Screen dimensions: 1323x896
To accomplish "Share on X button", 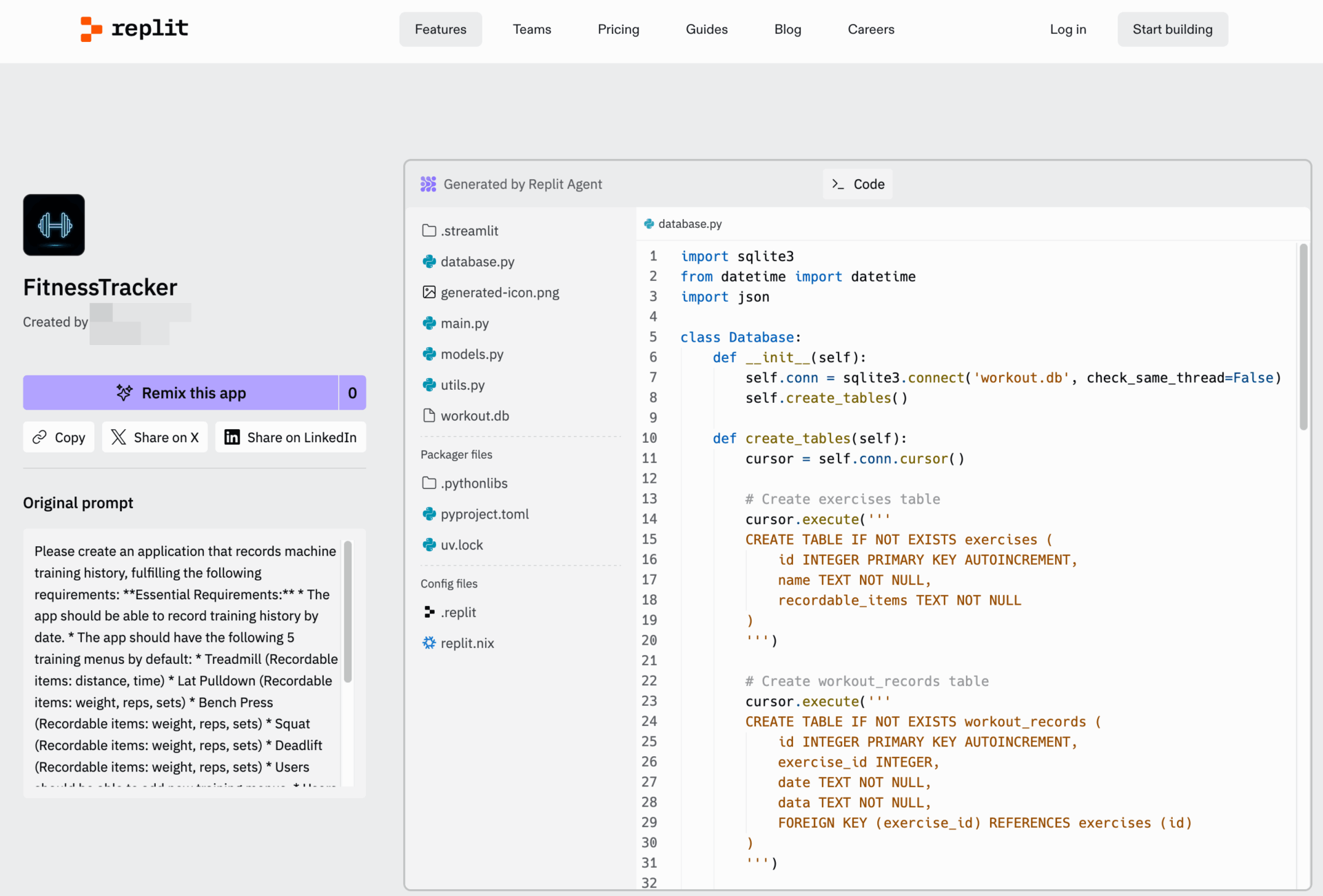I will coord(154,437).
